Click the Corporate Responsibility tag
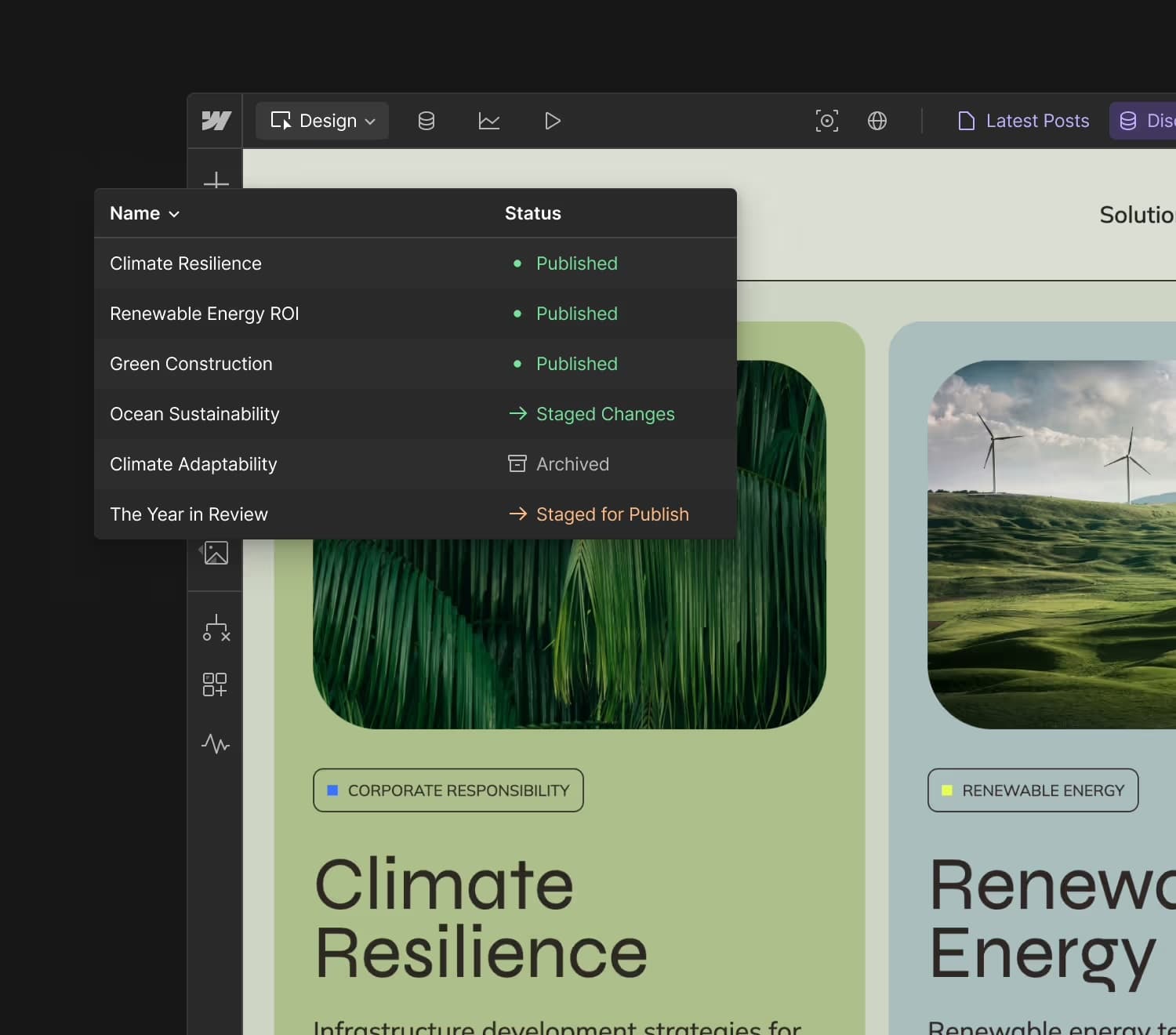The width and height of the screenshot is (1176, 1035). [x=448, y=790]
